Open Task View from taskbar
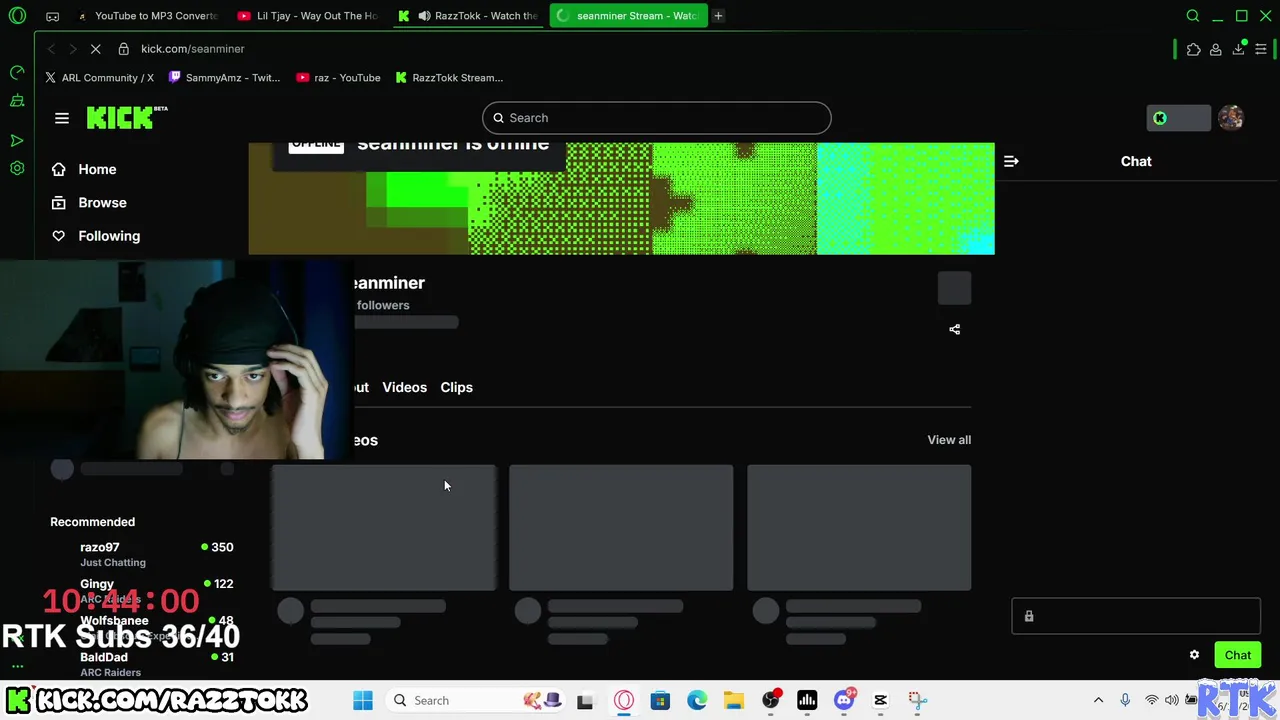Image resolution: width=1280 pixels, height=720 pixels. pyautogui.click(x=585, y=700)
